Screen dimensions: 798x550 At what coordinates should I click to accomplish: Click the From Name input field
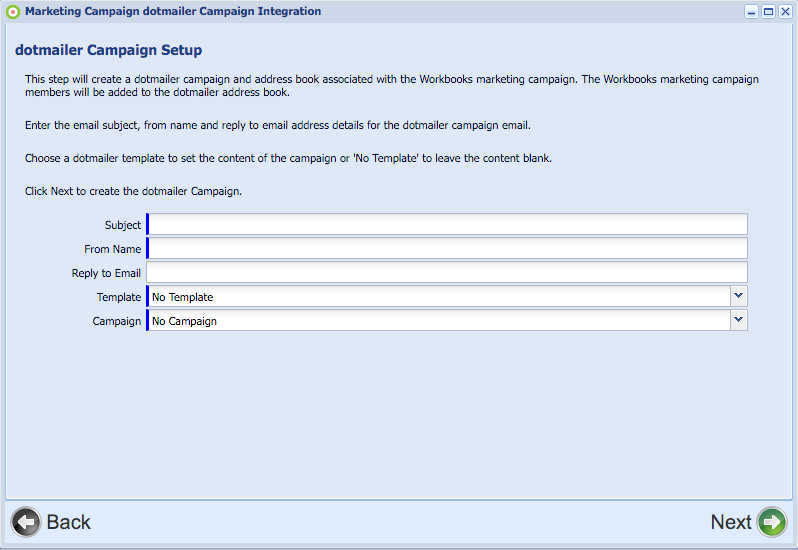coord(447,248)
